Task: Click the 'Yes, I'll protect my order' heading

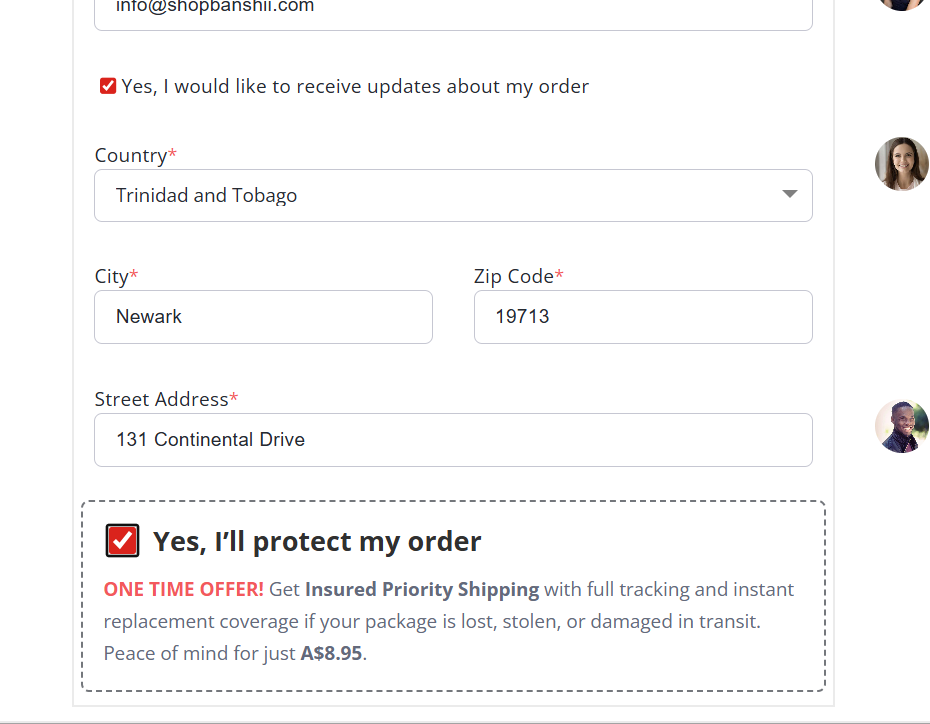Action: pos(317,542)
